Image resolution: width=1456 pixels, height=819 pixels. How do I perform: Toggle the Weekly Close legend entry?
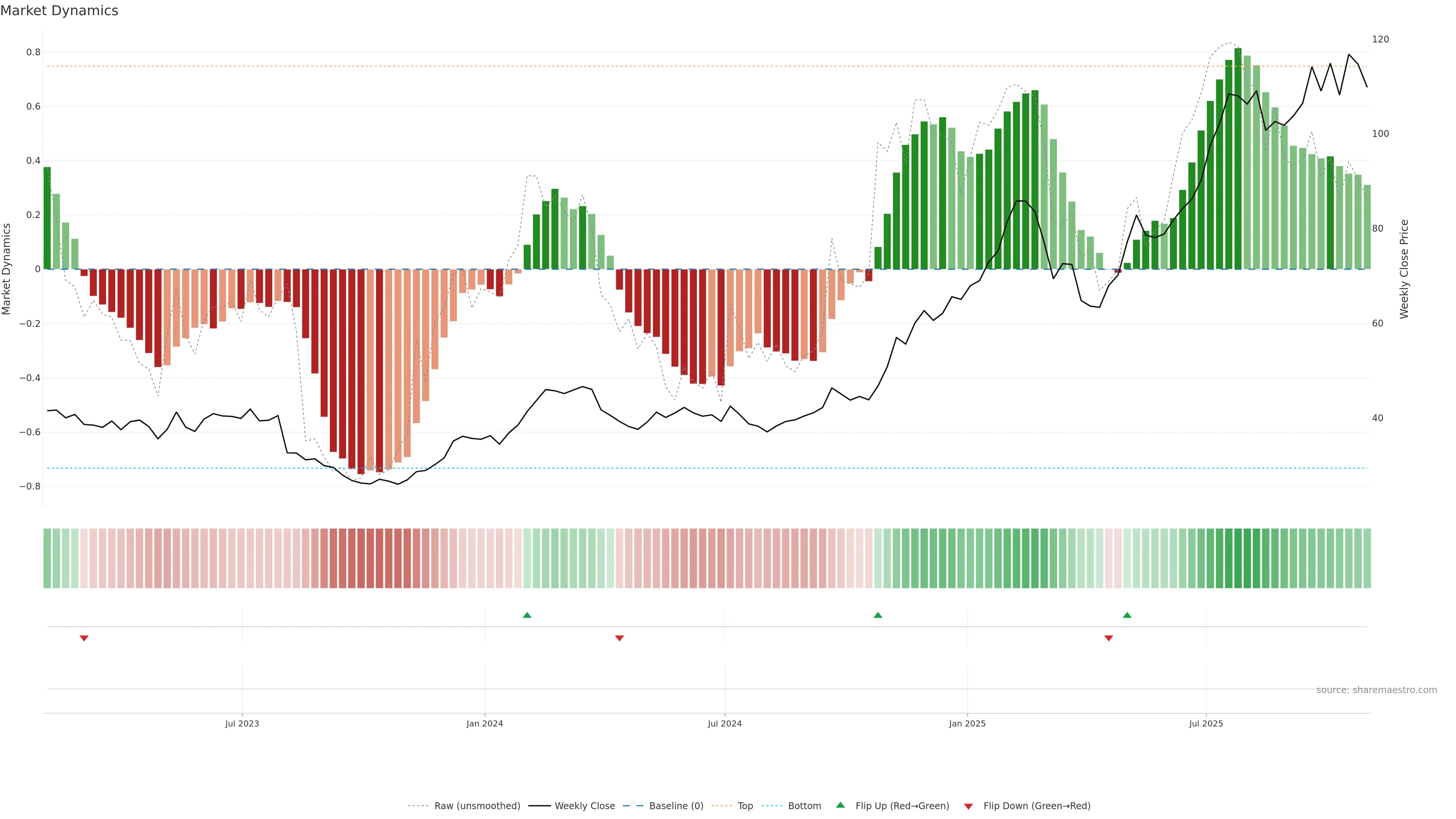pos(584,806)
